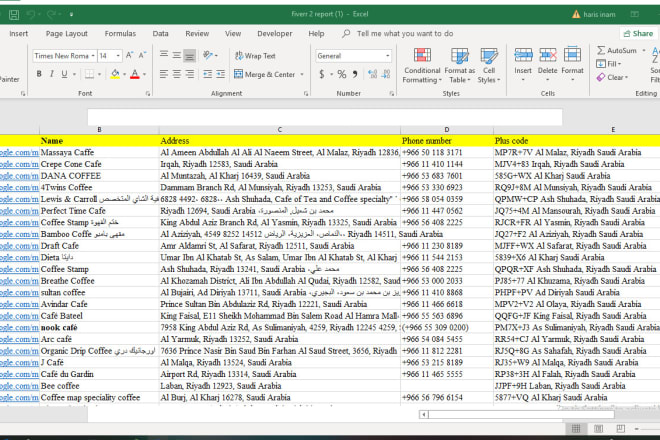
Task: Toggle Bottom Align icon
Action: coord(190,55)
